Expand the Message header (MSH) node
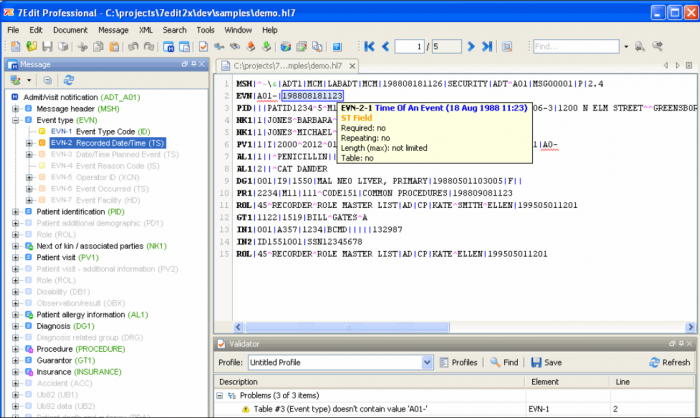Screen dimensions: 700x418 coord(16,109)
